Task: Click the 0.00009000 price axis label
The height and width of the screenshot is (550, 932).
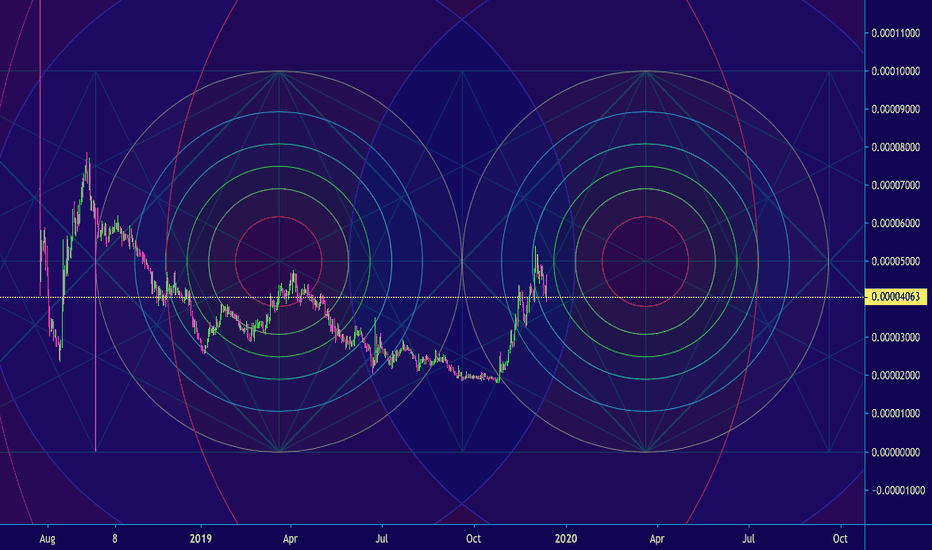Action: pyautogui.click(x=896, y=109)
